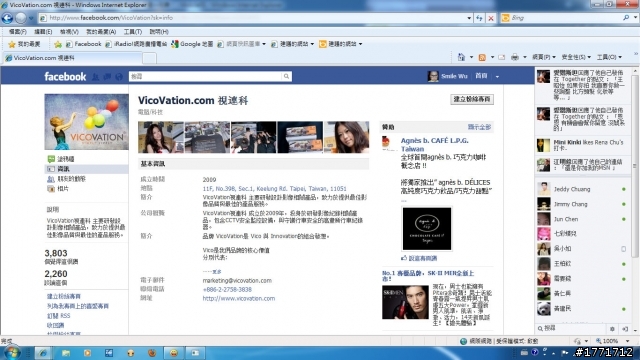640x360 pixels.
Task: Open the address bar history dropdown
Action: coord(469,18)
